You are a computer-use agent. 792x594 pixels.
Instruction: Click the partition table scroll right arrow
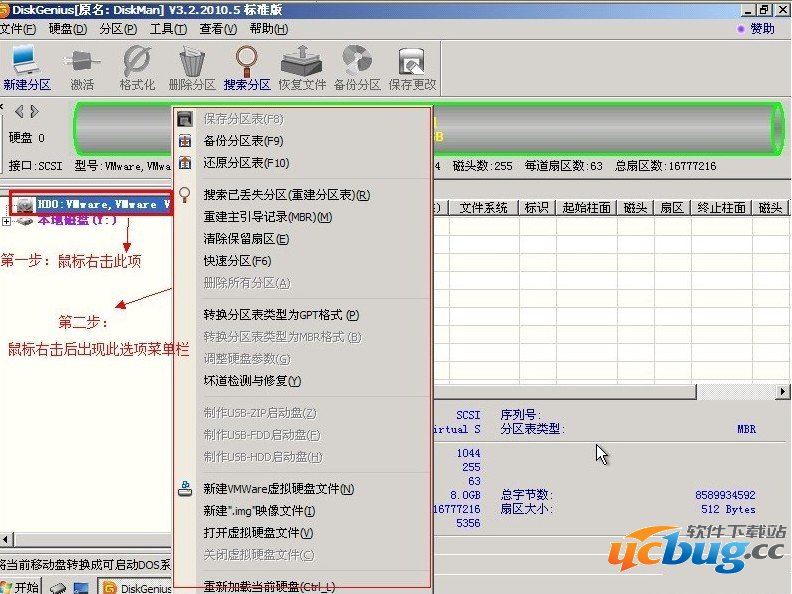click(782, 391)
